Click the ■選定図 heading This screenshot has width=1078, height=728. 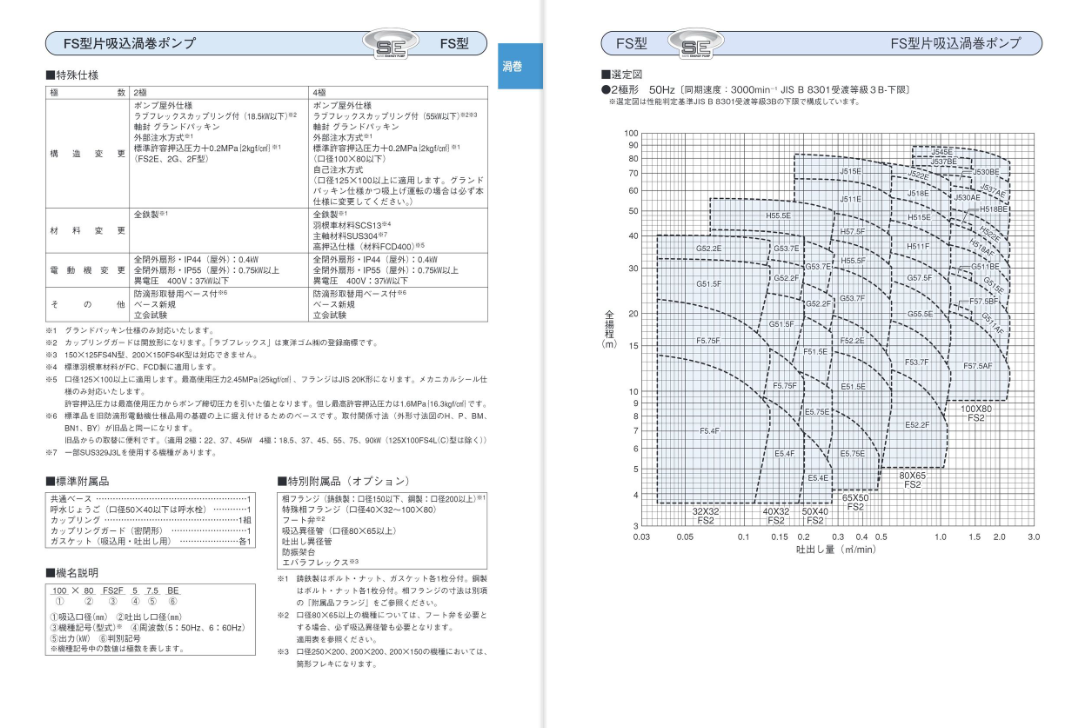(622, 74)
